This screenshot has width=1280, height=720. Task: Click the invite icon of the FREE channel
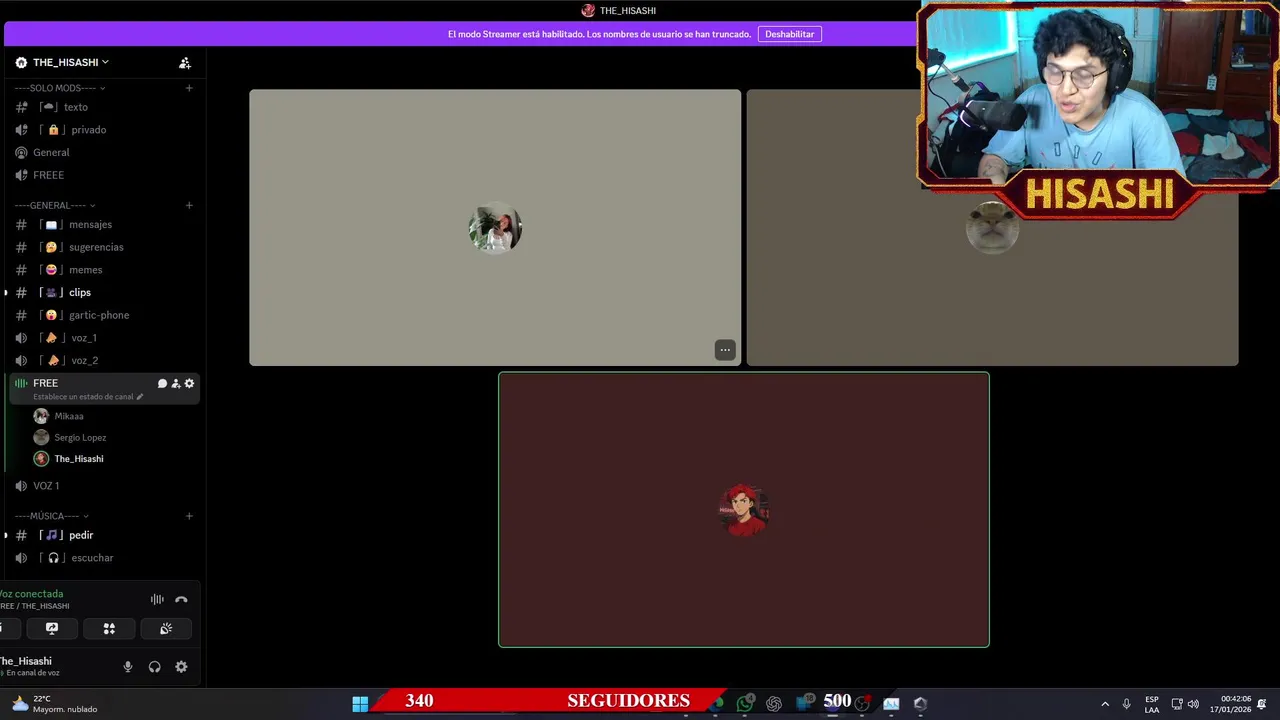[176, 384]
